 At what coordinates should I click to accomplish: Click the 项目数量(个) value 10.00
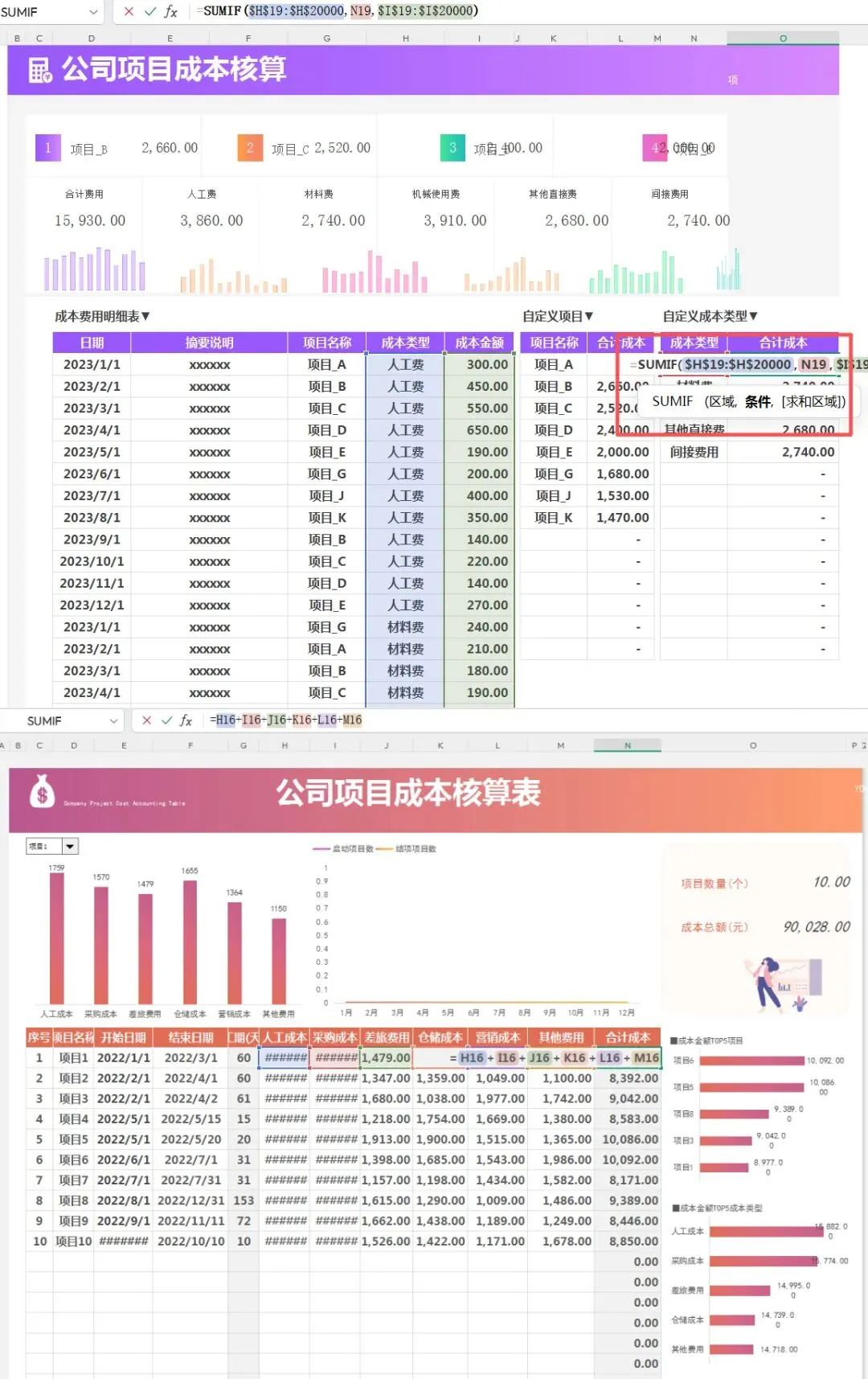point(832,882)
